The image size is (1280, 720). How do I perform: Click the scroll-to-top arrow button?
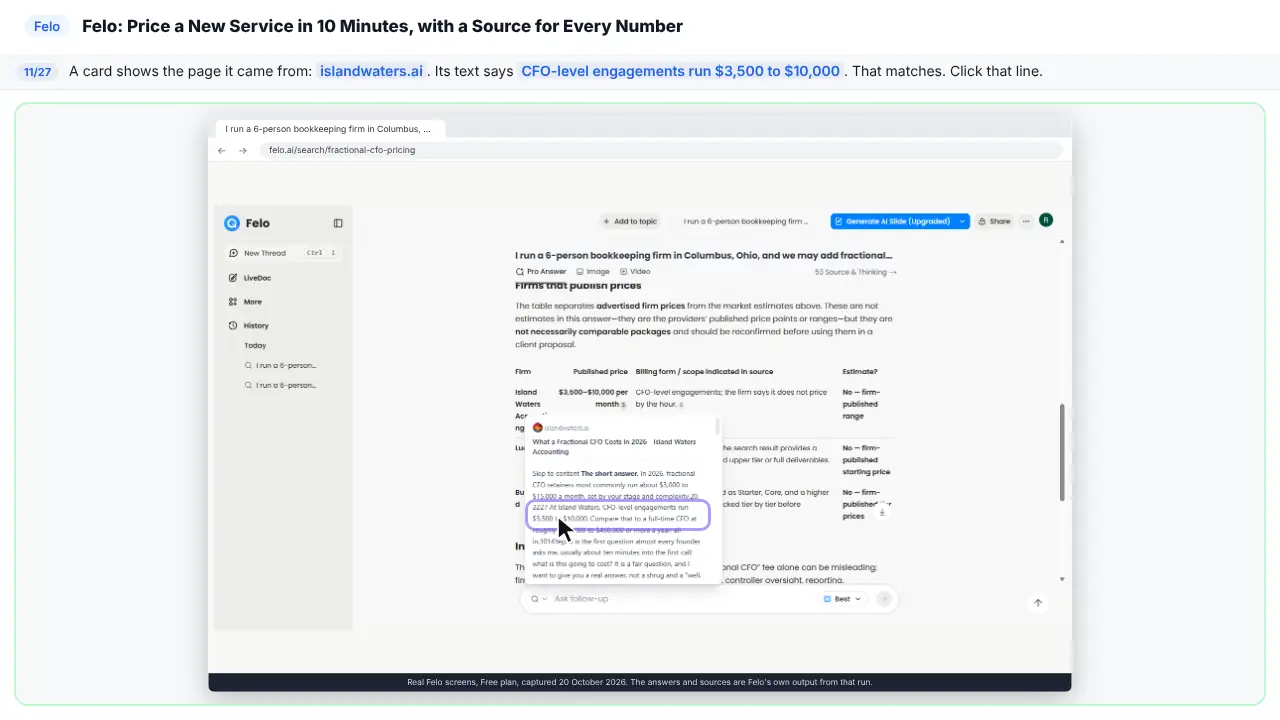[x=1038, y=603]
